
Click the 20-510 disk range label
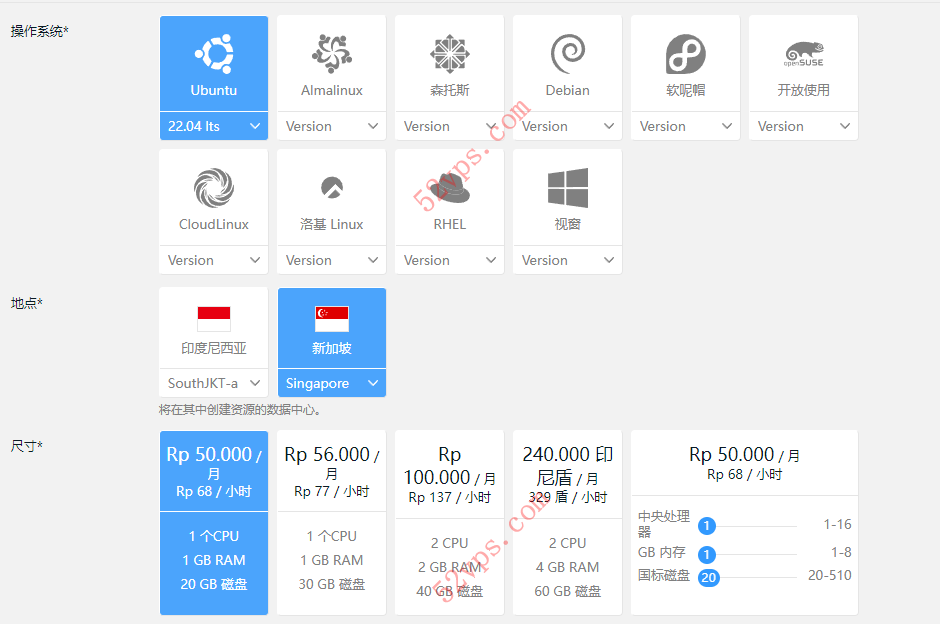click(830, 575)
